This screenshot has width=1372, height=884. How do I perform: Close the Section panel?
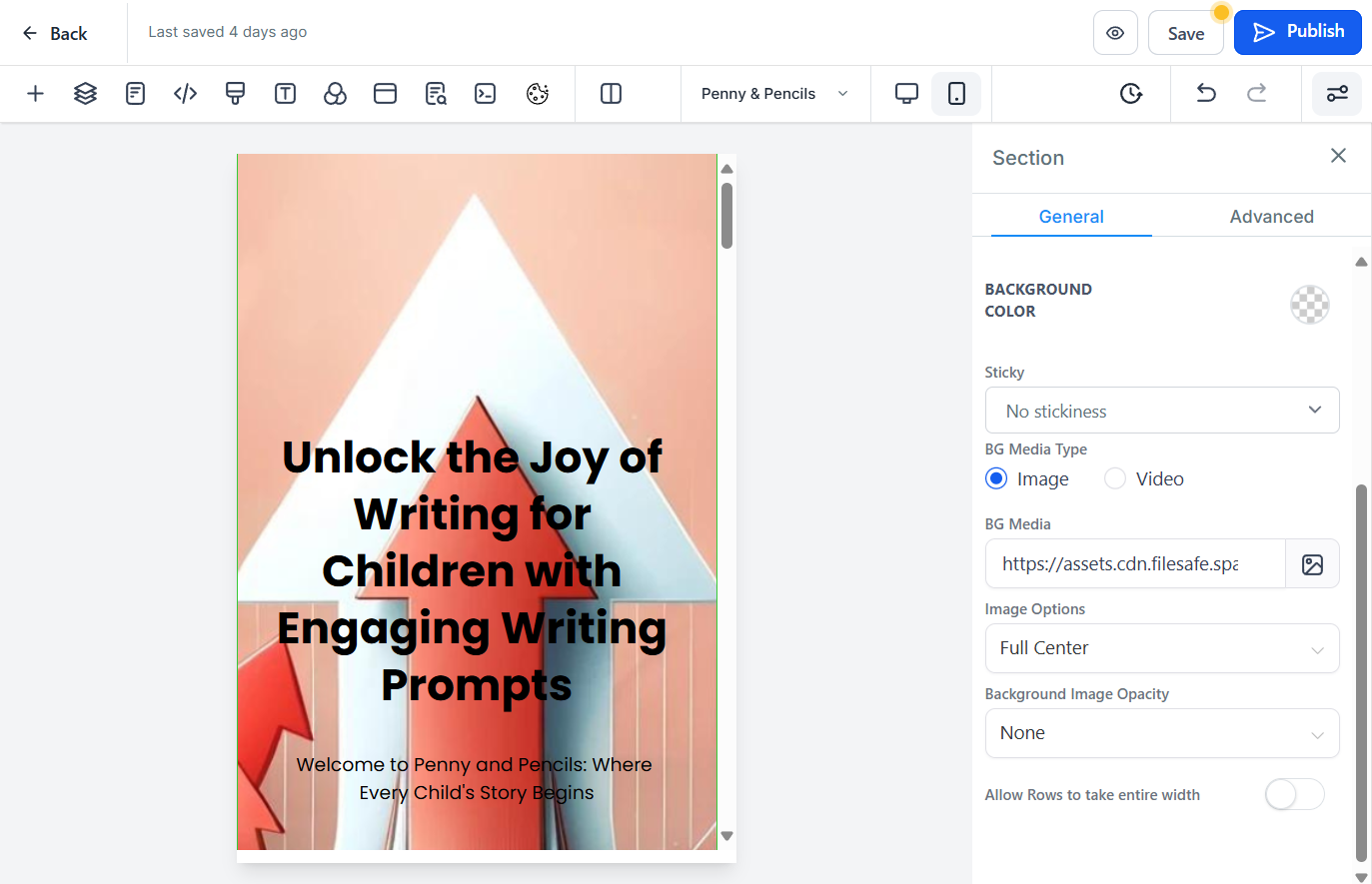click(x=1338, y=156)
